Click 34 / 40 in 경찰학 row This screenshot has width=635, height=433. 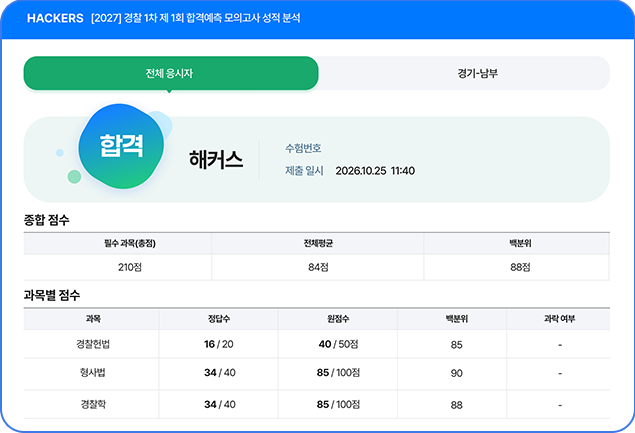tap(219, 405)
